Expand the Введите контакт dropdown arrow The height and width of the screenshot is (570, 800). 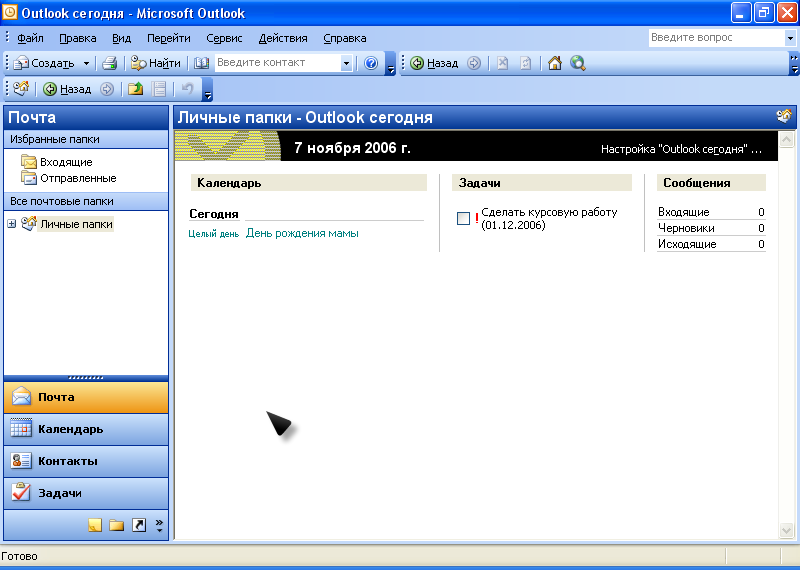[x=346, y=63]
